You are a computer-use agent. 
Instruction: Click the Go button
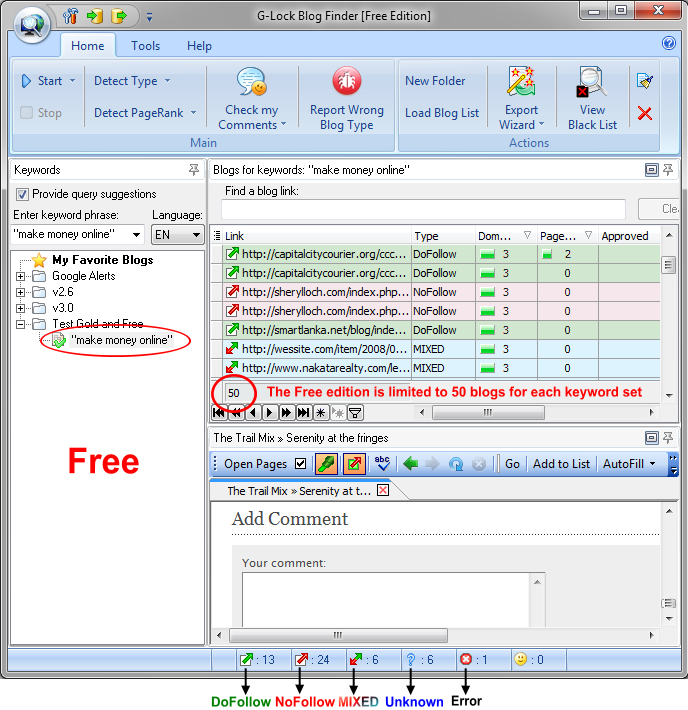512,464
